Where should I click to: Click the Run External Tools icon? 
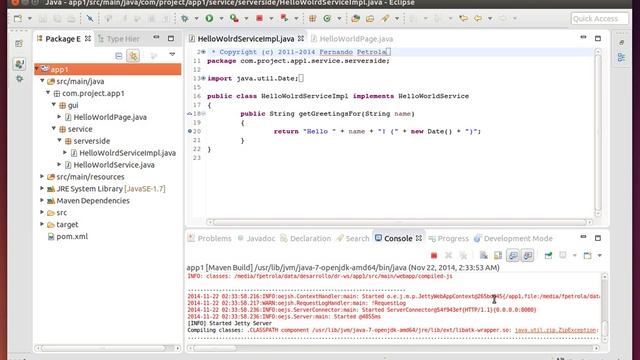click(234, 18)
